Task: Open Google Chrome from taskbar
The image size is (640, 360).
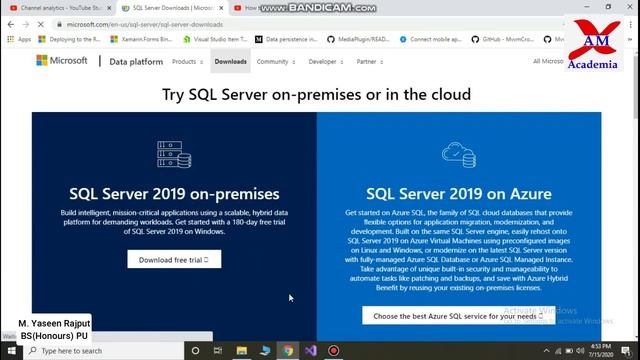Action: 288,351
